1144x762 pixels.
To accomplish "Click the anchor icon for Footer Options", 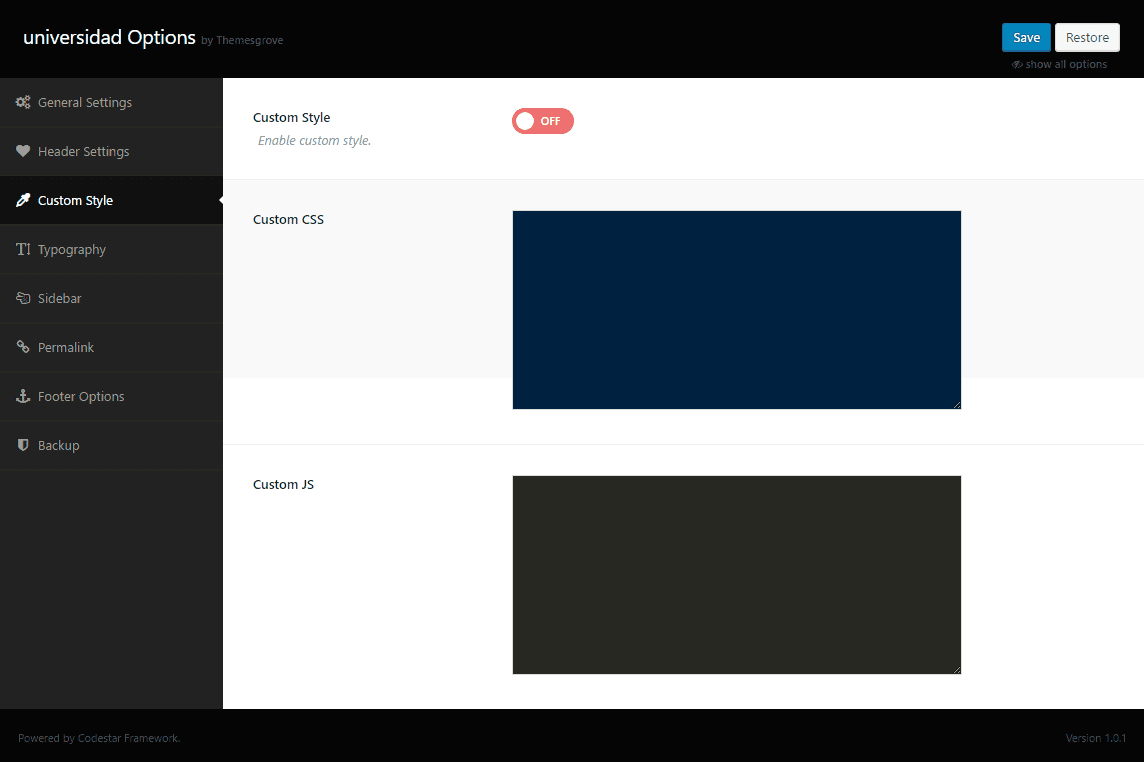I will click(23, 397).
